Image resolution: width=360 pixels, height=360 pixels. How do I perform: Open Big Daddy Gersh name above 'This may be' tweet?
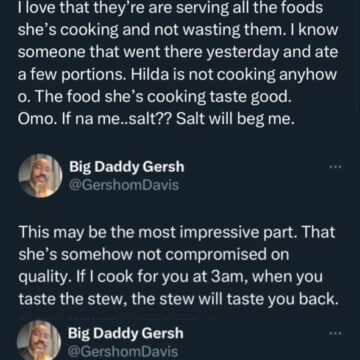point(127,167)
